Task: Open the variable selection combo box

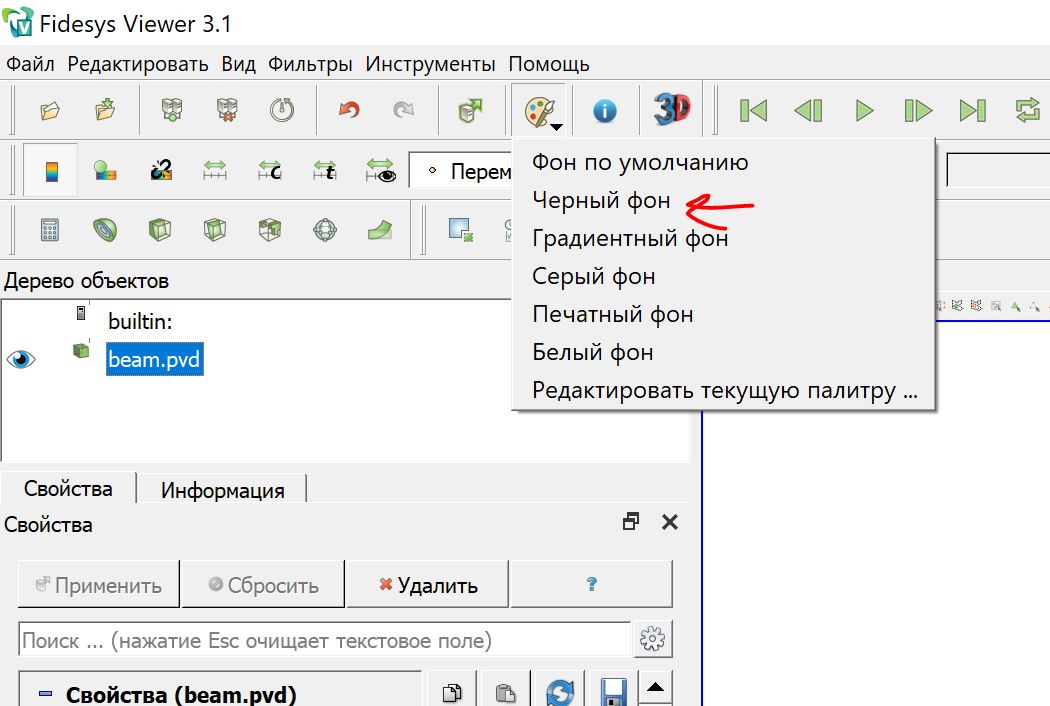Action: pyautogui.click(x=461, y=171)
